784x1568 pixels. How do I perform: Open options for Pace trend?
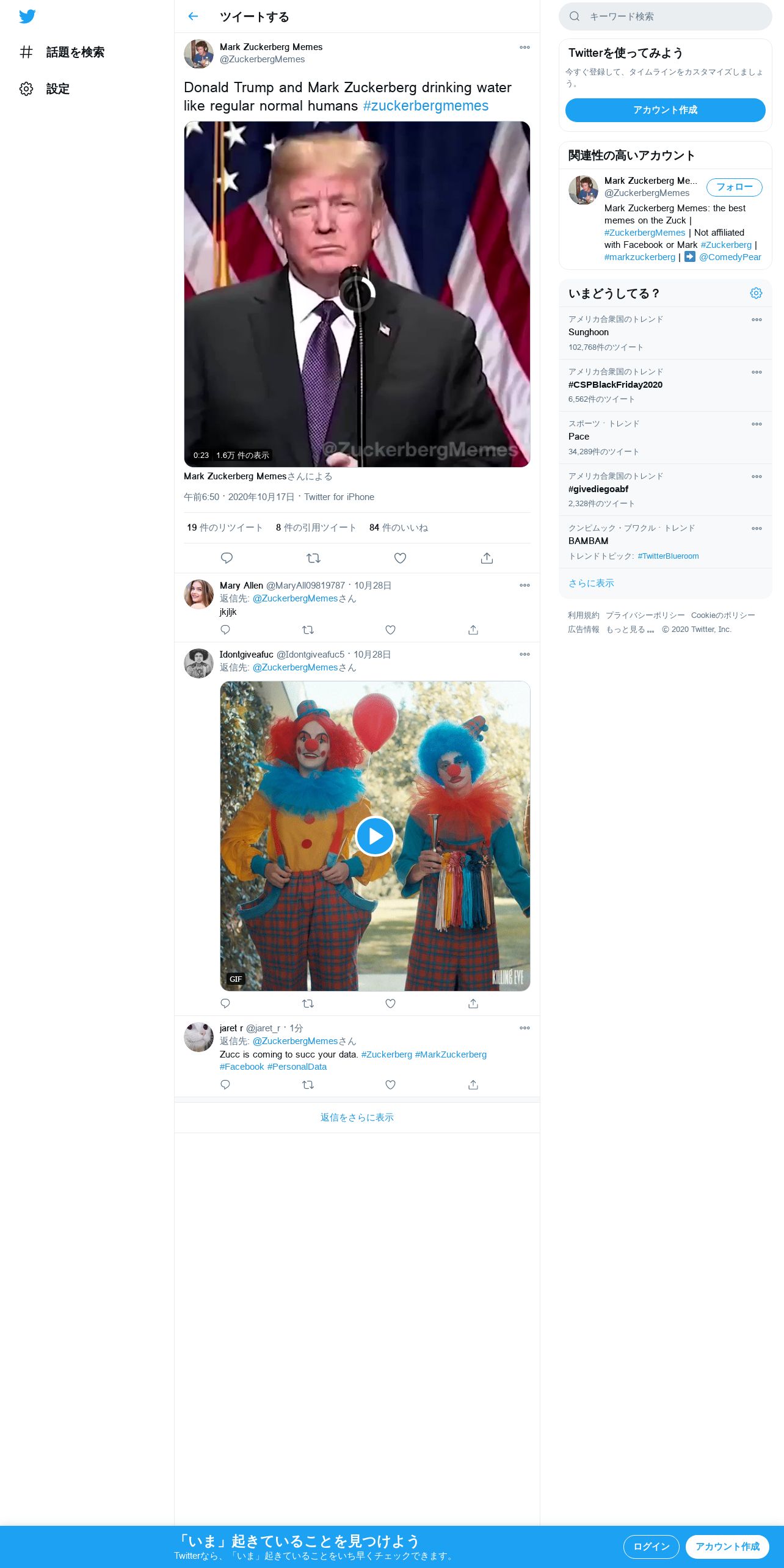pyautogui.click(x=757, y=424)
